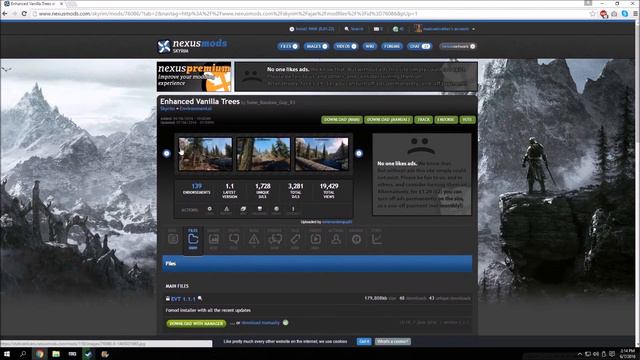640x360 pixels.
Task: Click the Chrome taskbar icon
Action: 40,354
